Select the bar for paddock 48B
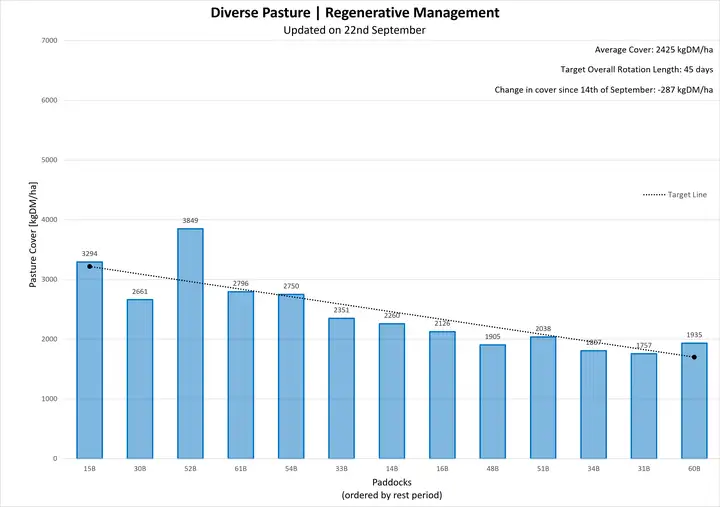Screen dimensions: 720x507 (493, 401)
